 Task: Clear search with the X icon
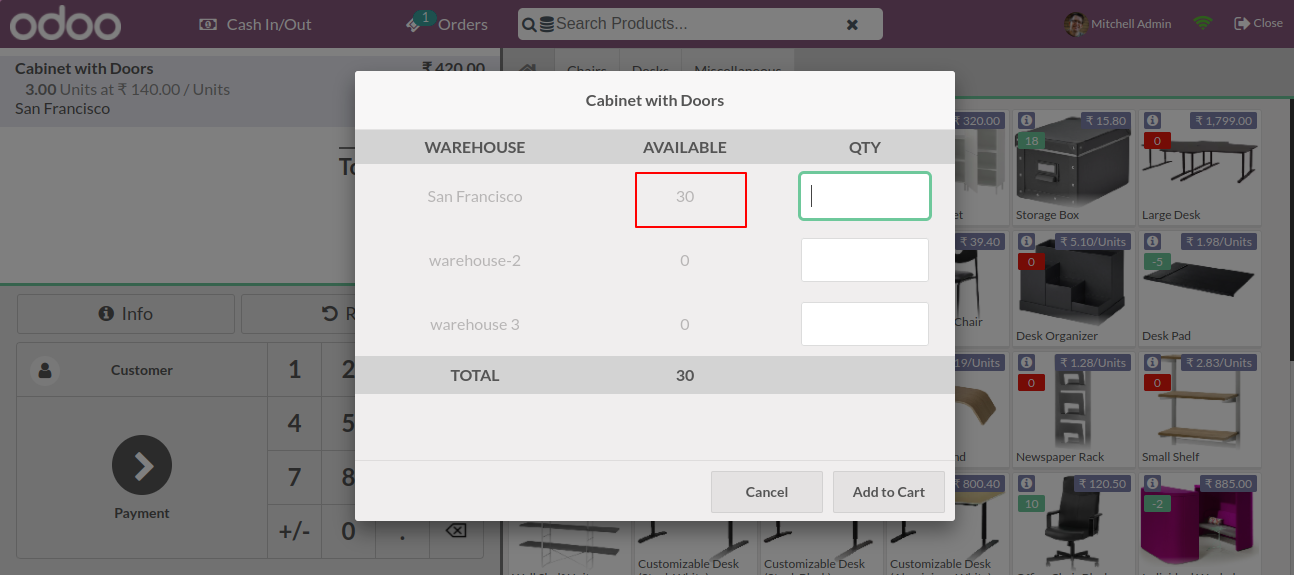pyautogui.click(x=852, y=24)
